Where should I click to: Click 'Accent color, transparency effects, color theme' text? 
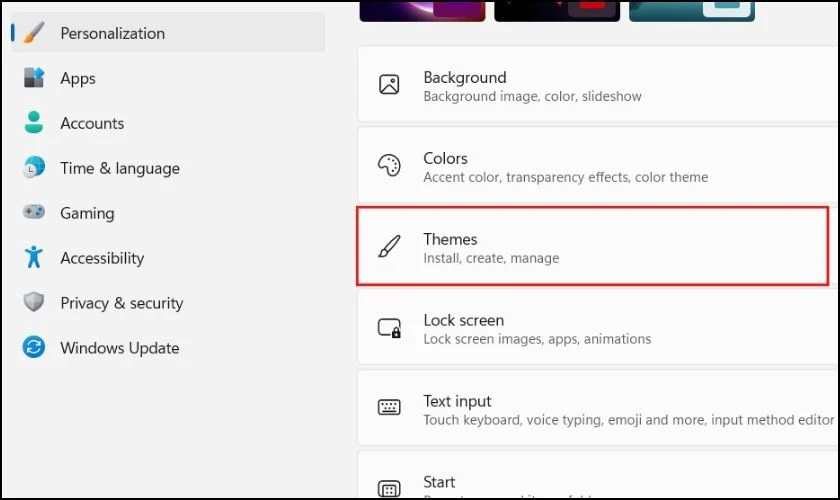565,177
